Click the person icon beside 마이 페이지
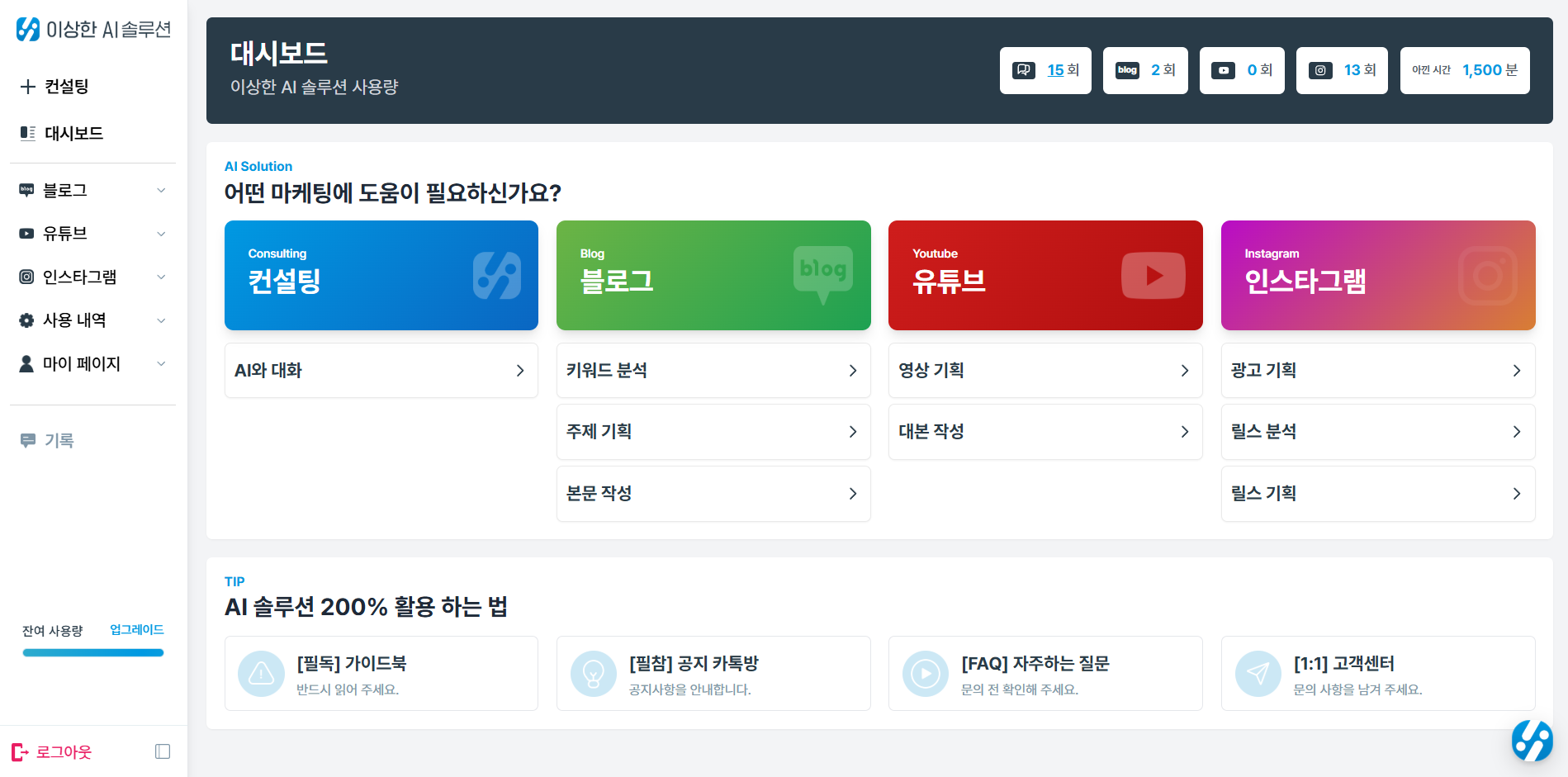This screenshot has width=1568, height=777. click(26, 363)
